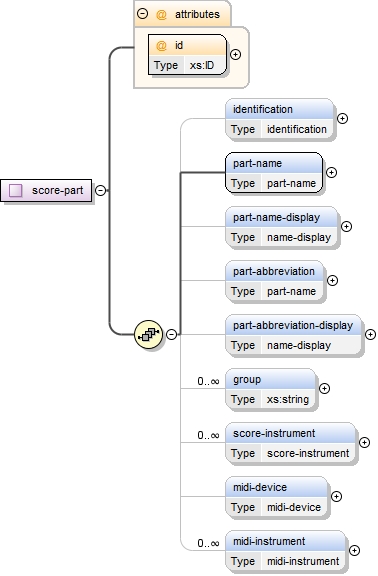Click the @ icon in attributes header

(x=161, y=14)
